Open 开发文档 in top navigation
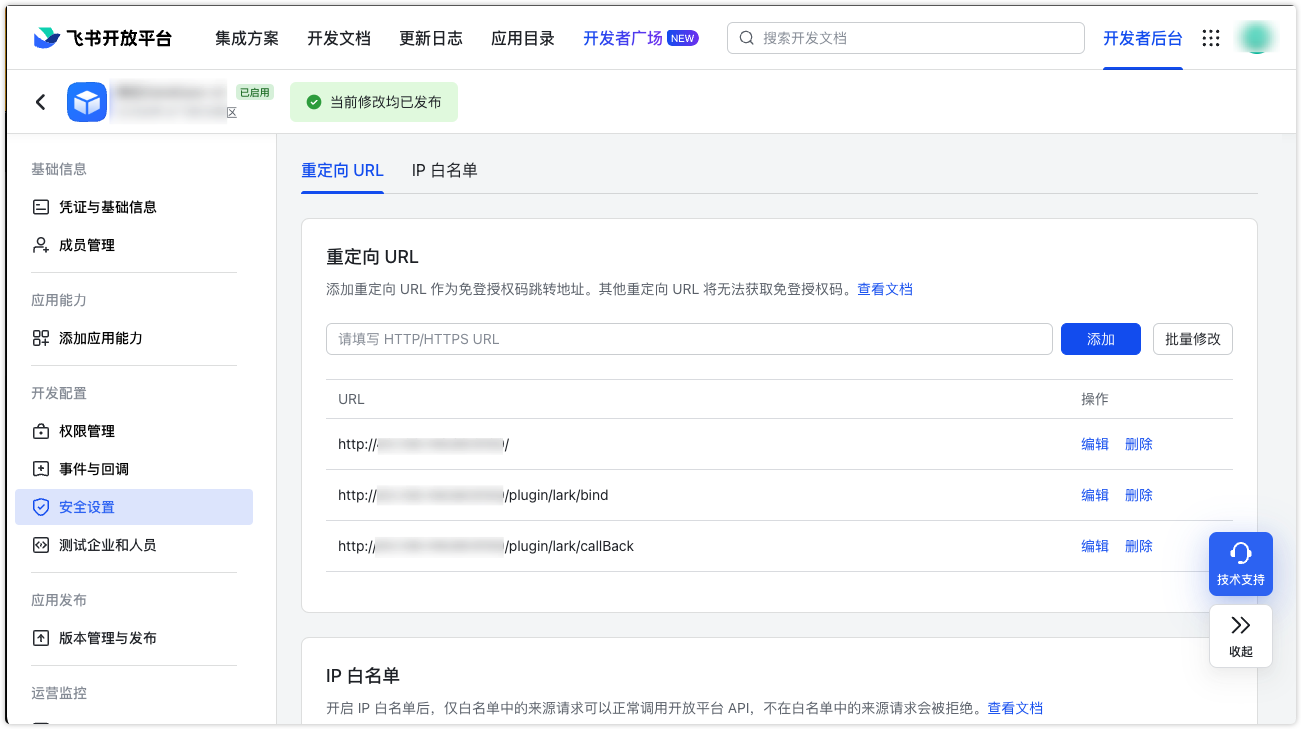The width and height of the screenshot is (1301, 729). click(339, 38)
